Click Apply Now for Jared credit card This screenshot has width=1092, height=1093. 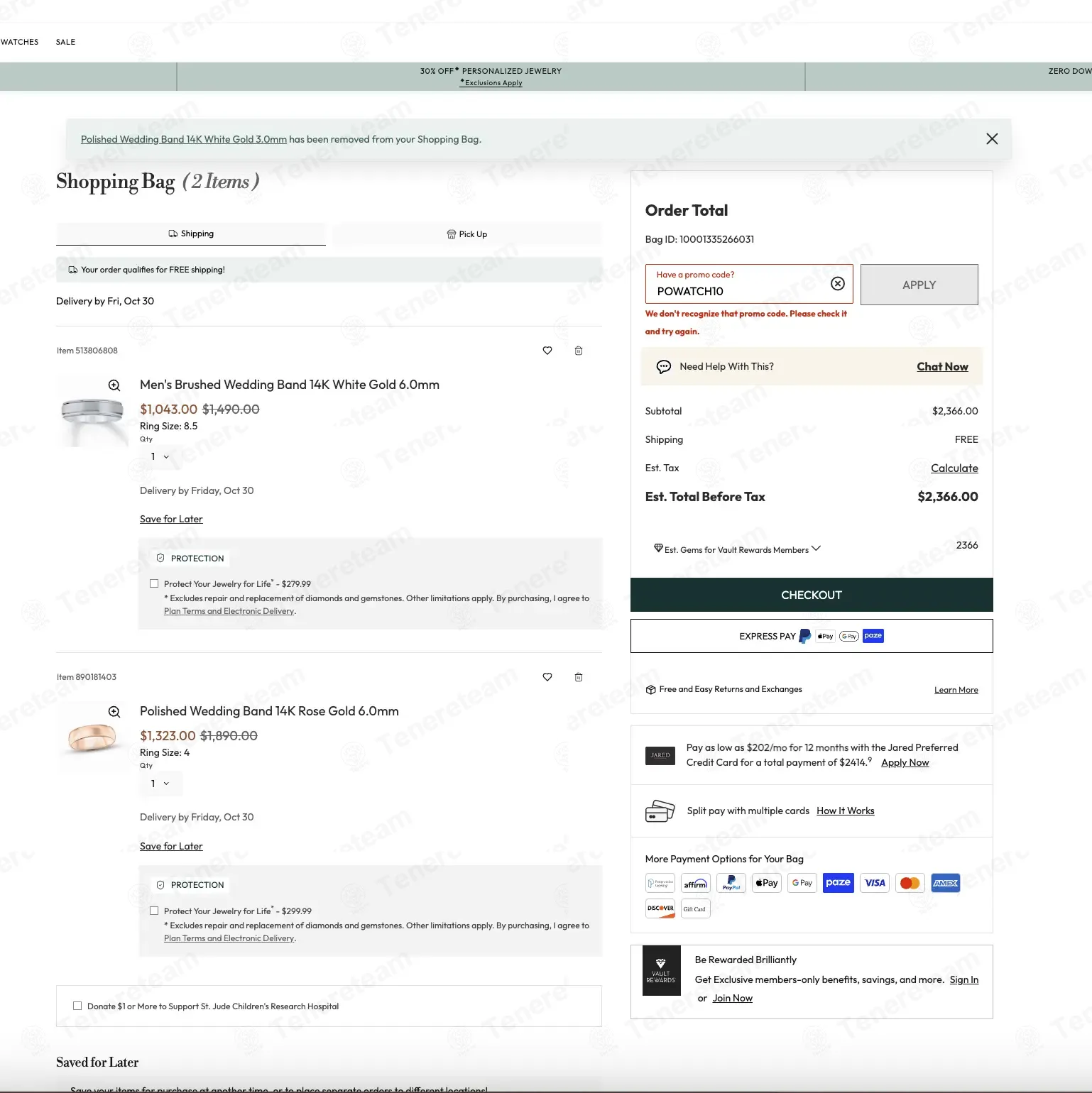(905, 763)
